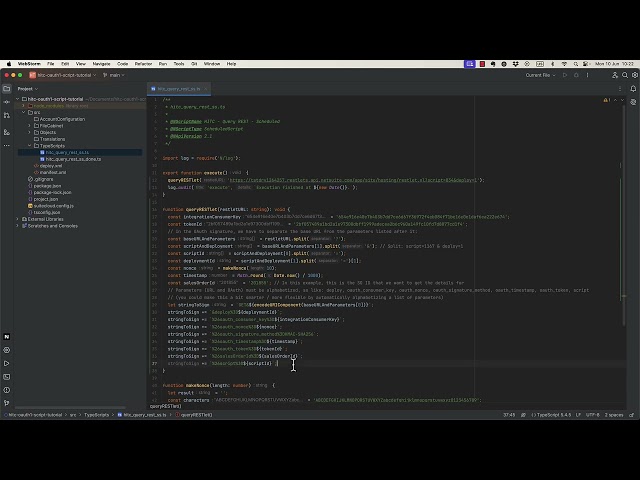This screenshot has height=480, width=640.
Task: Click the UTF-8 encoding status widget
Action: (x=593, y=415)
